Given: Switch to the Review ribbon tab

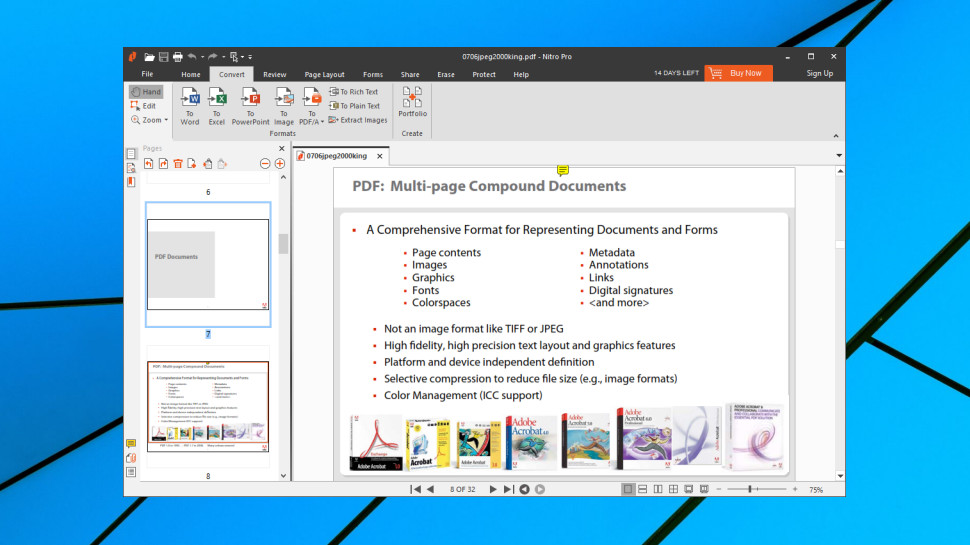Looking at the screenshot, I should click(275, 74).
